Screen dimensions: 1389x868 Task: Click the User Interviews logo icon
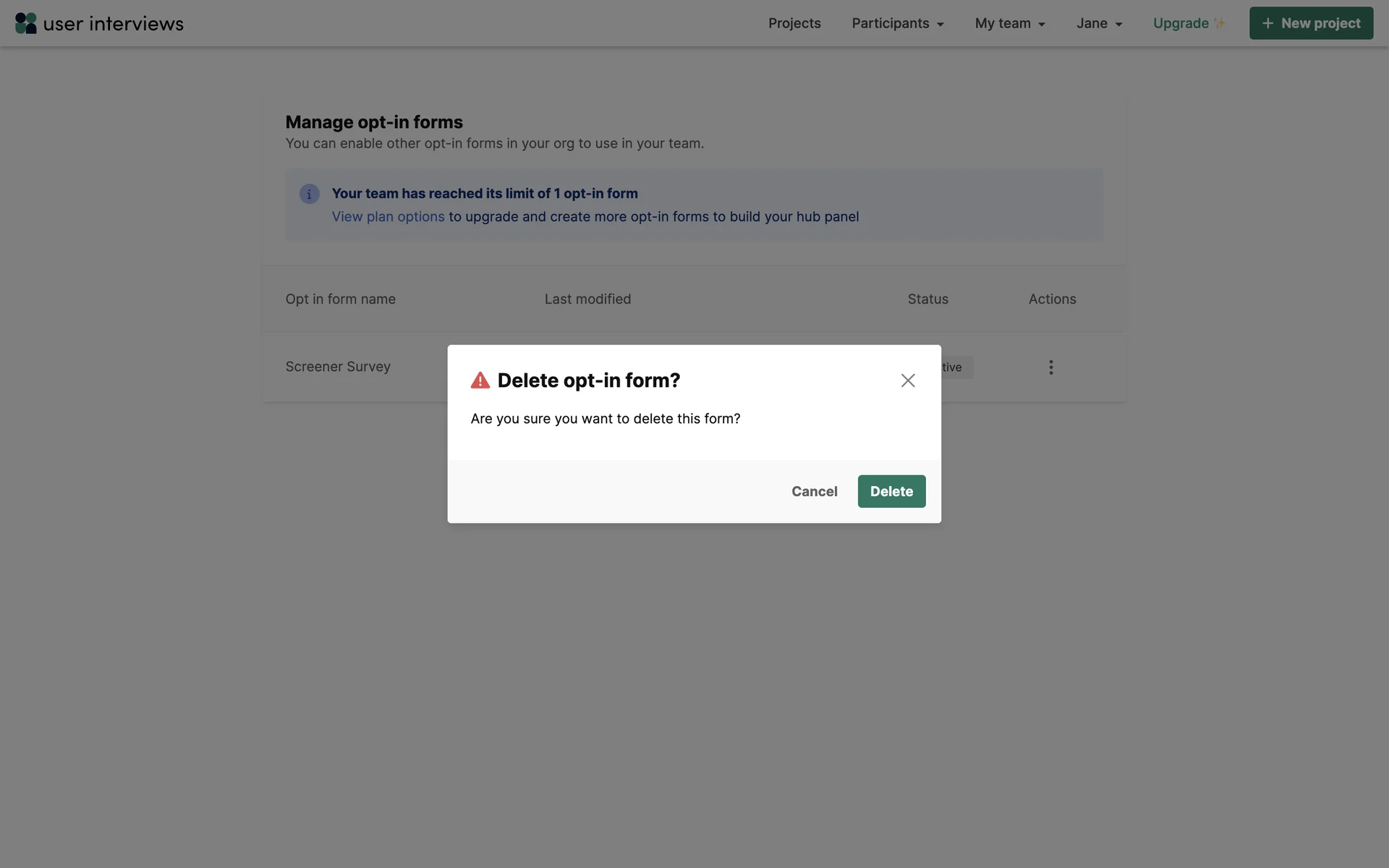pos(26,23)
